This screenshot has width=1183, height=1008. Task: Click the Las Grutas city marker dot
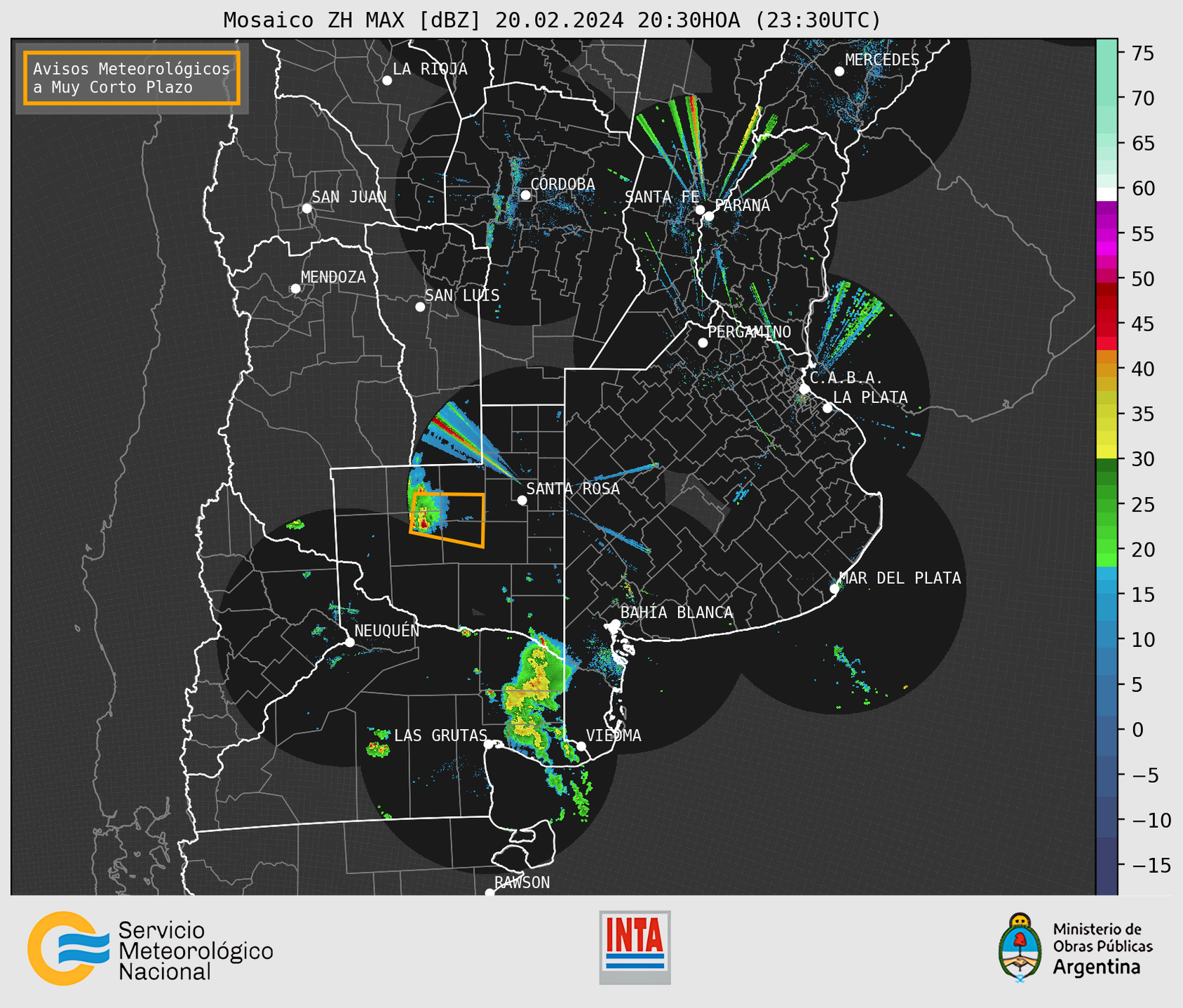click(x=489, y=744)
